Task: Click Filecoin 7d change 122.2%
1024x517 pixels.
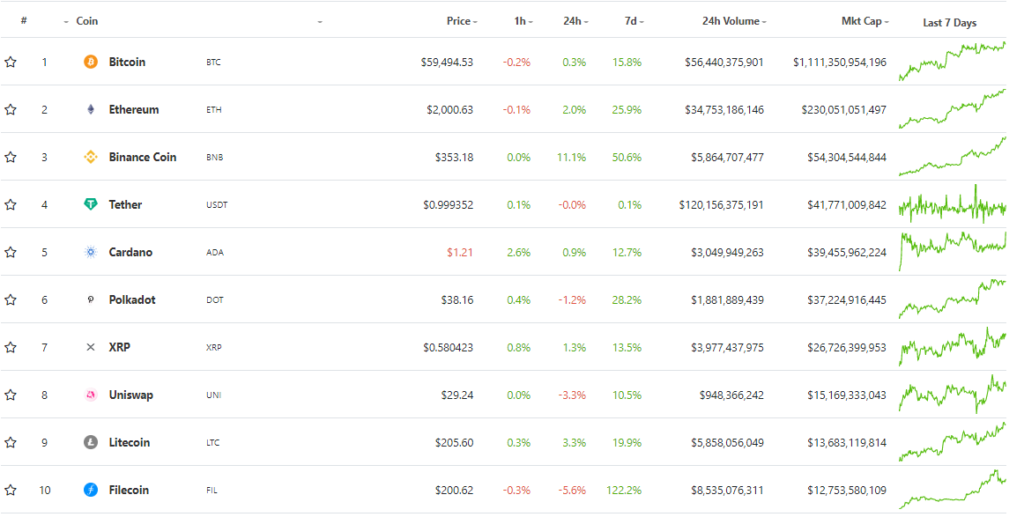Action: pos(624,490)
